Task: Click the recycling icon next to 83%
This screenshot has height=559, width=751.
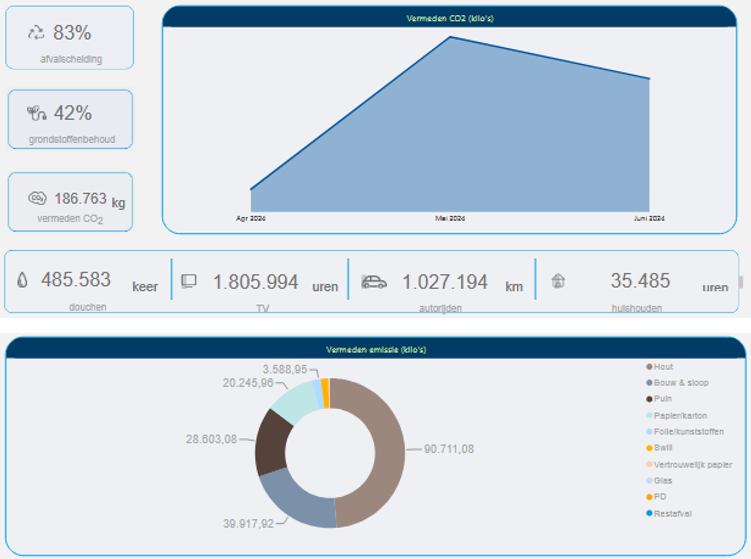Action: (37, 33)
